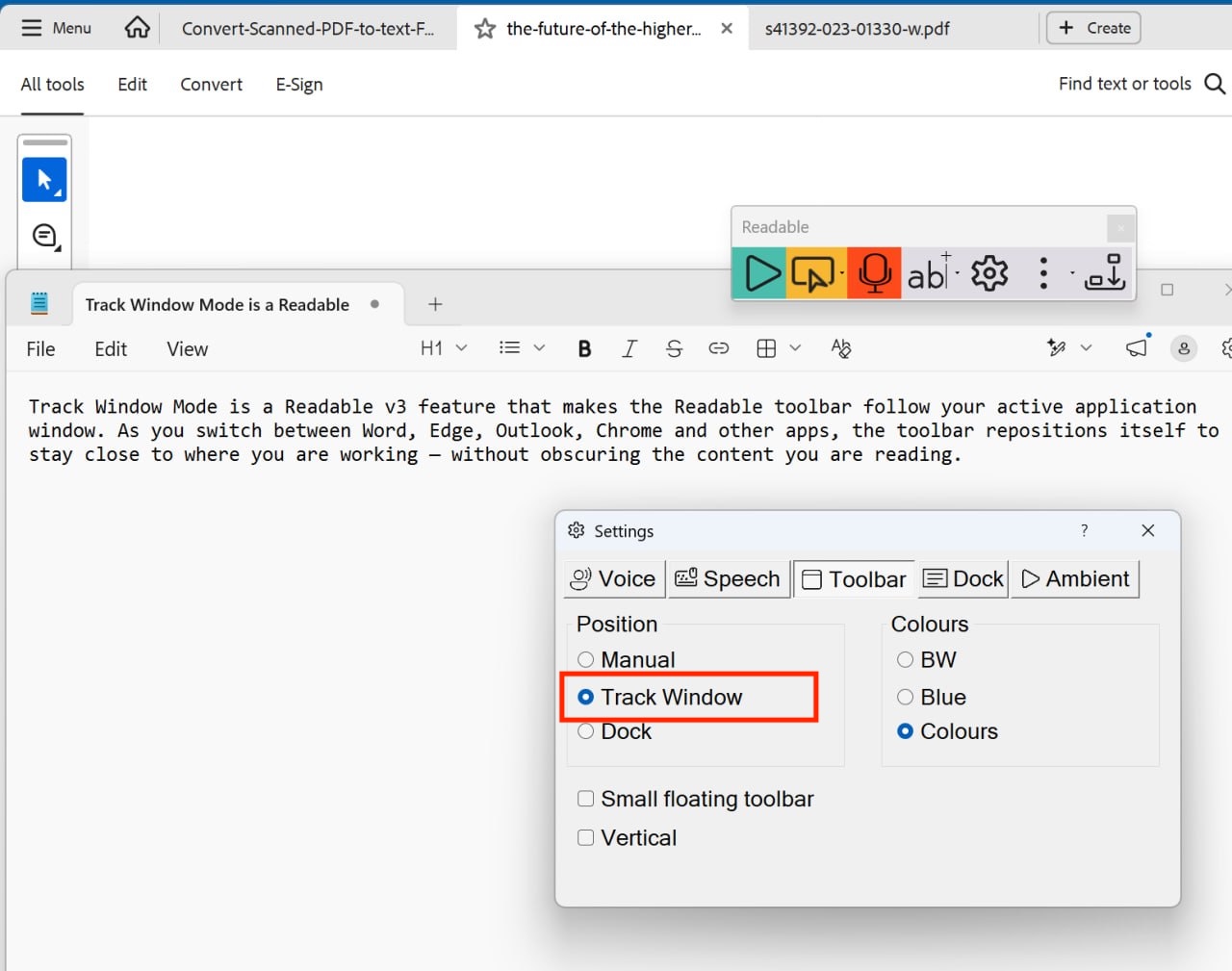The height and width of the screenshot is (971, 1232).
Task: Expand the table options chevron
Action: [x=795, y=348]
